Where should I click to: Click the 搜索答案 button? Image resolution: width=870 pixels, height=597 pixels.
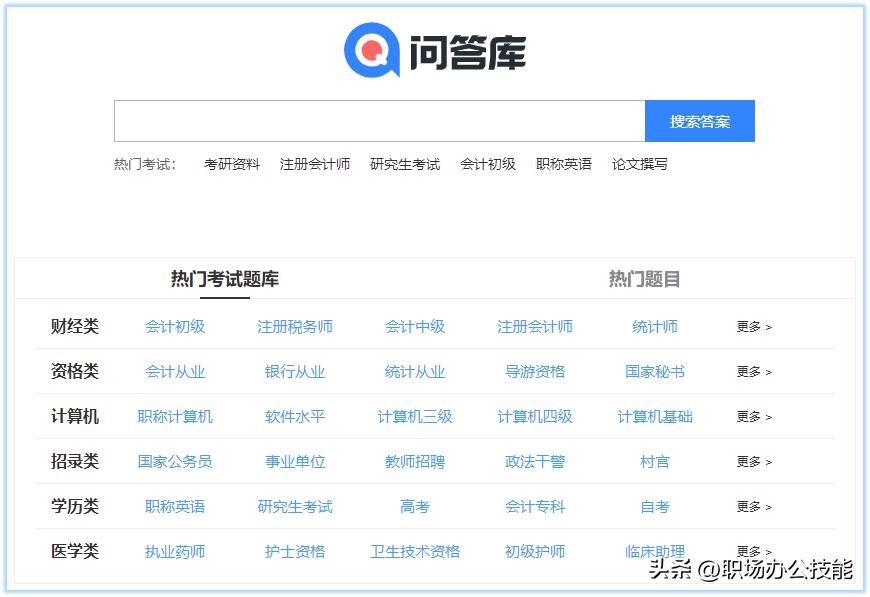700,120
